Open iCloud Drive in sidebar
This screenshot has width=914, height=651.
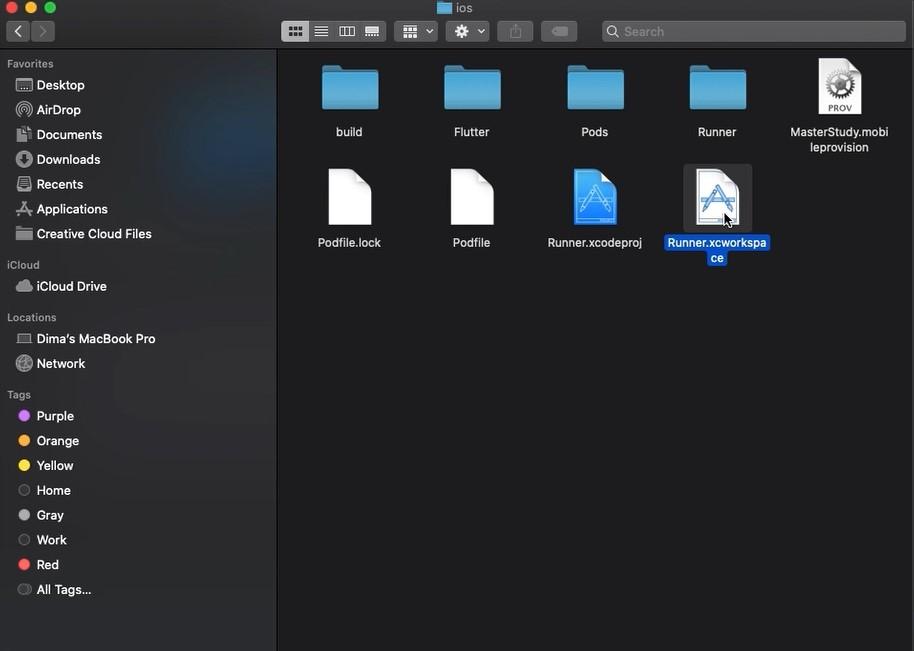tap(71, 286)
